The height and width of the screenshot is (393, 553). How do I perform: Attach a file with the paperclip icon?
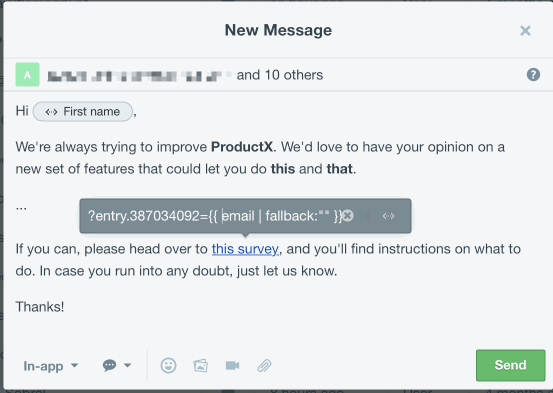[264, 366]
